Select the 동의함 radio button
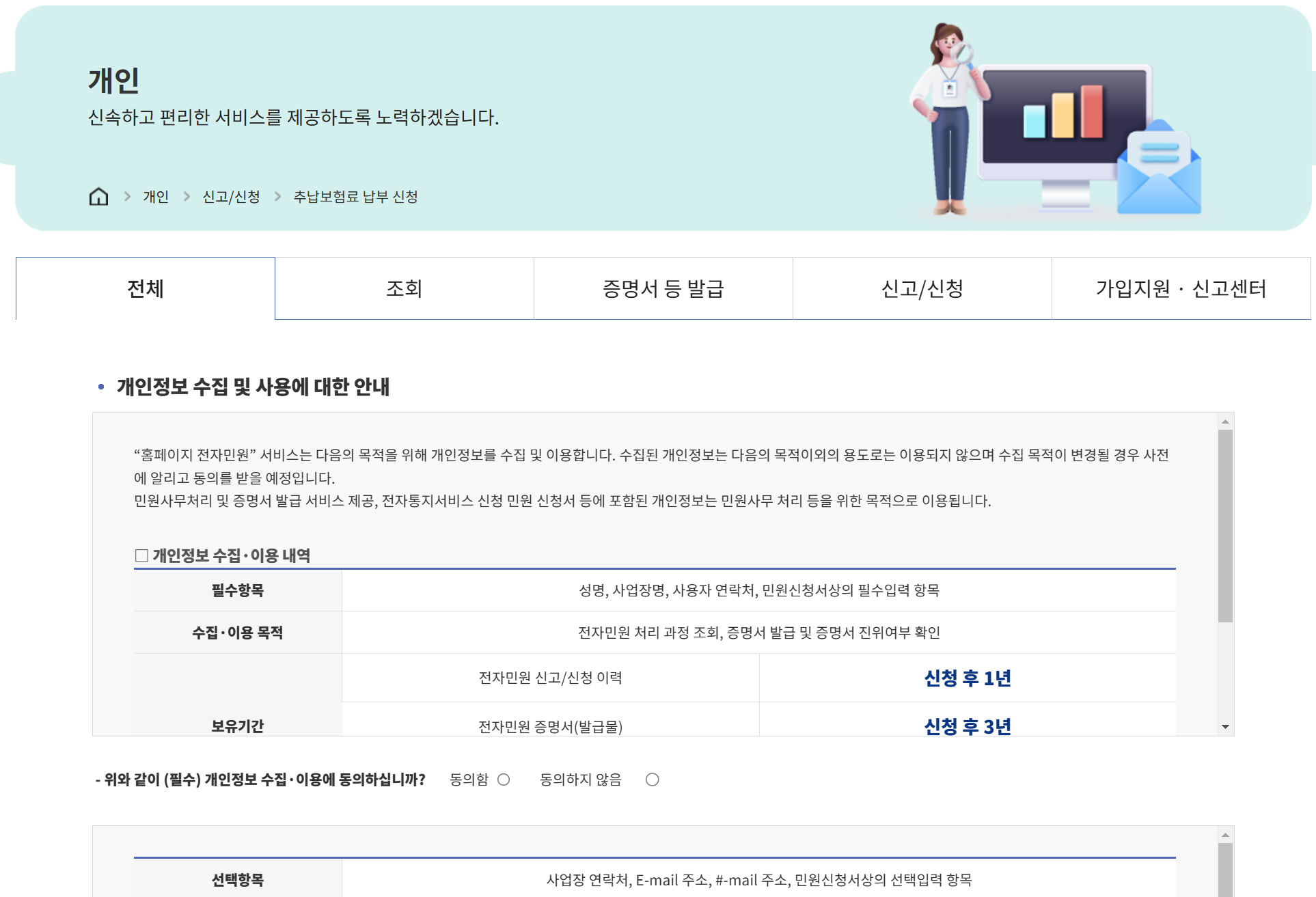Image resolution: width=1316 pixels, height=897 pixels. click(504, 779)
